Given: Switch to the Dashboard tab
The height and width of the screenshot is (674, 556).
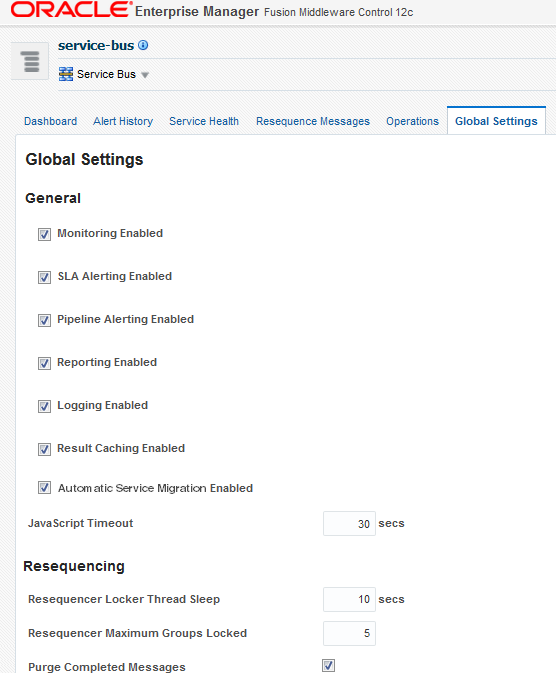Looking at the screenshot, I should click(50, 121).
